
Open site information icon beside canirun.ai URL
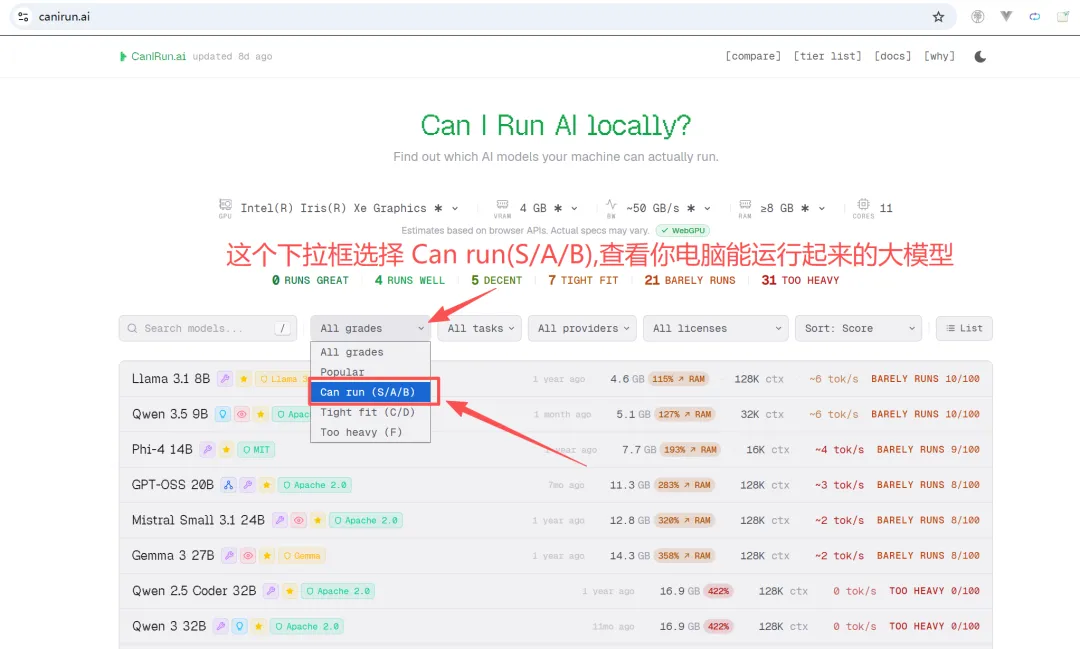[x=23, y=17]
